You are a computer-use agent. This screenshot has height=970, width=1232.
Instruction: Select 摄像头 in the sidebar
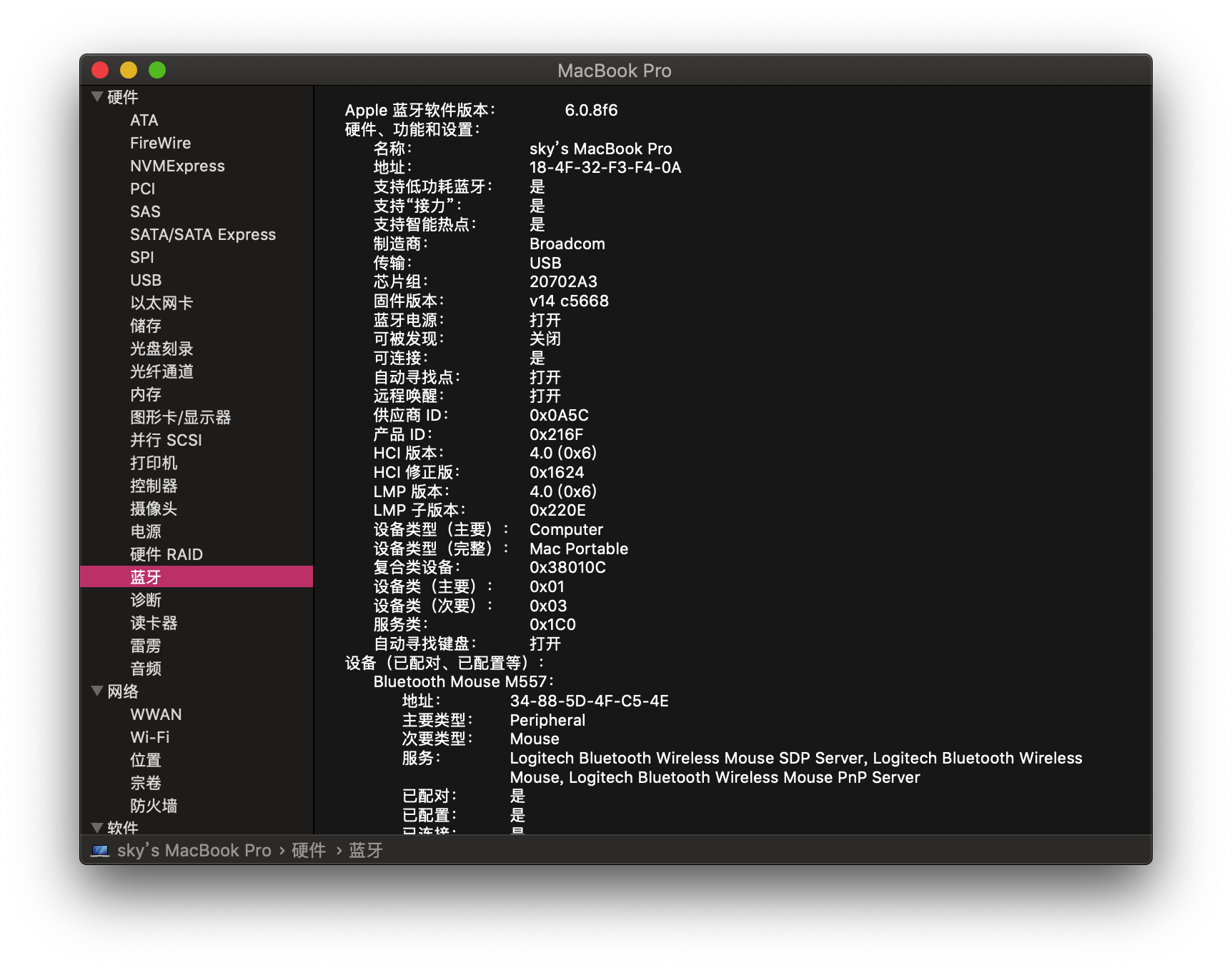pos(154,509)
